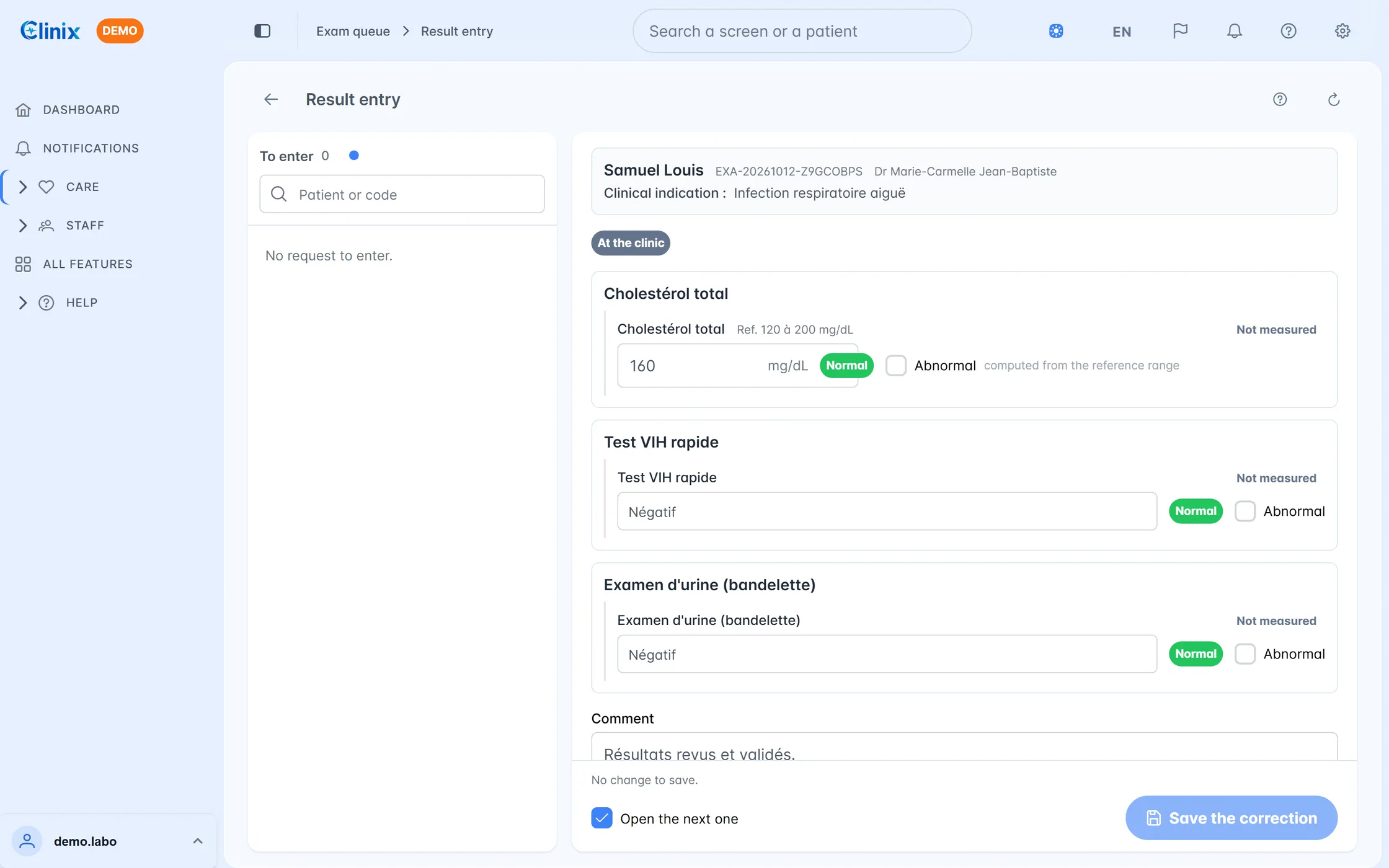Focus the Patient or code search field
This screenshot has height=868, width=1389.
click(402, 194)
